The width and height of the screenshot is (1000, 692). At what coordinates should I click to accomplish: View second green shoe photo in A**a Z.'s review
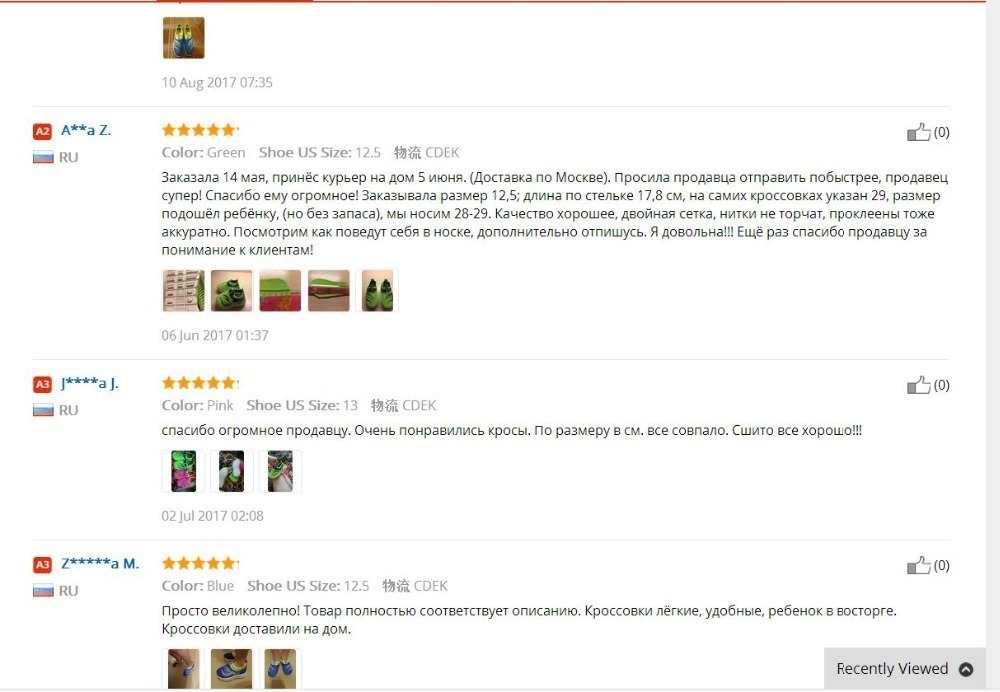coord(232,291)
